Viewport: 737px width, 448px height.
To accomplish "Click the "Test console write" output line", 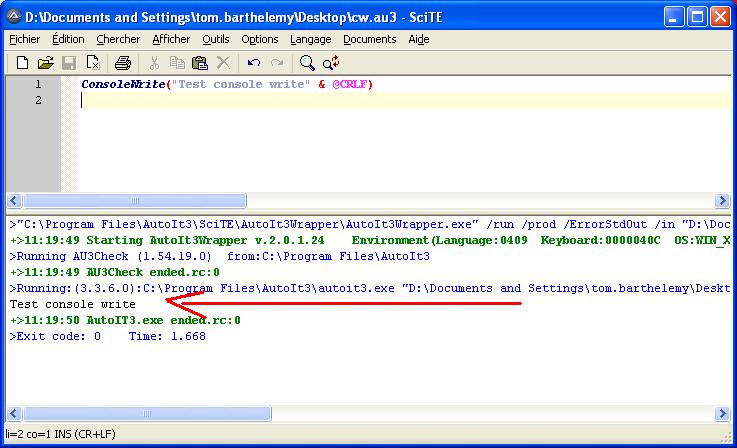I will [x=72, y=304].
